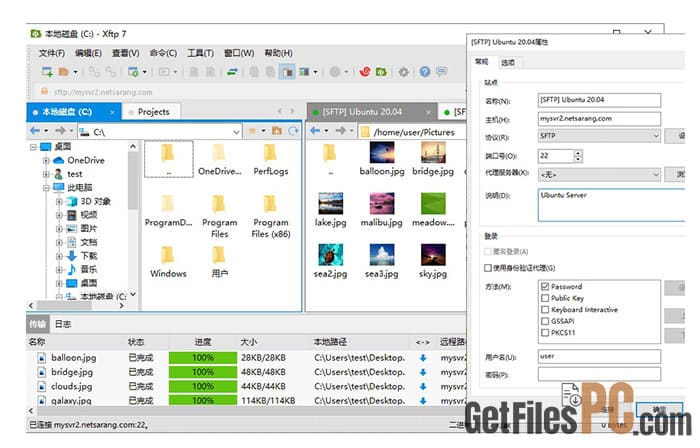The height and width of the screenshot is (448, 700).
Task: Click the 本地路径 column header
Action: point(330,342)
